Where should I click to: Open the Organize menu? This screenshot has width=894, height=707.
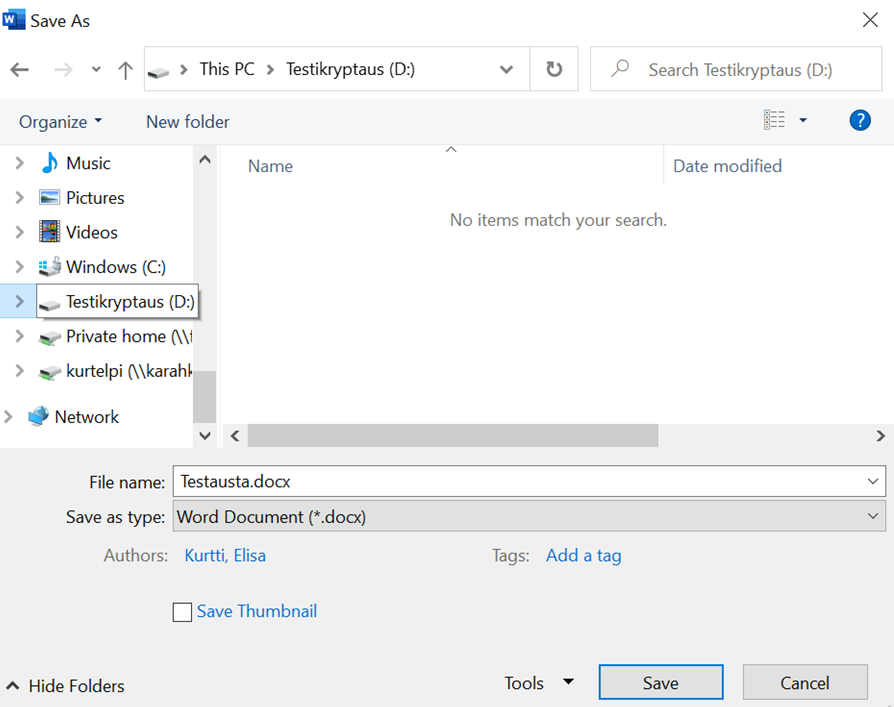click(x=60, y=122)
